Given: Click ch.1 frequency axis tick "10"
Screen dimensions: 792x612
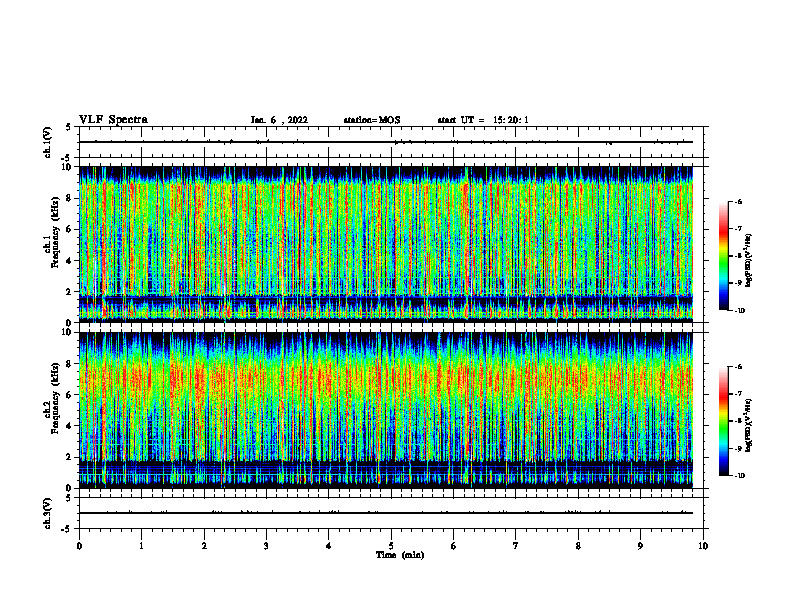Looking at the screenshot, I should [69, 167].
